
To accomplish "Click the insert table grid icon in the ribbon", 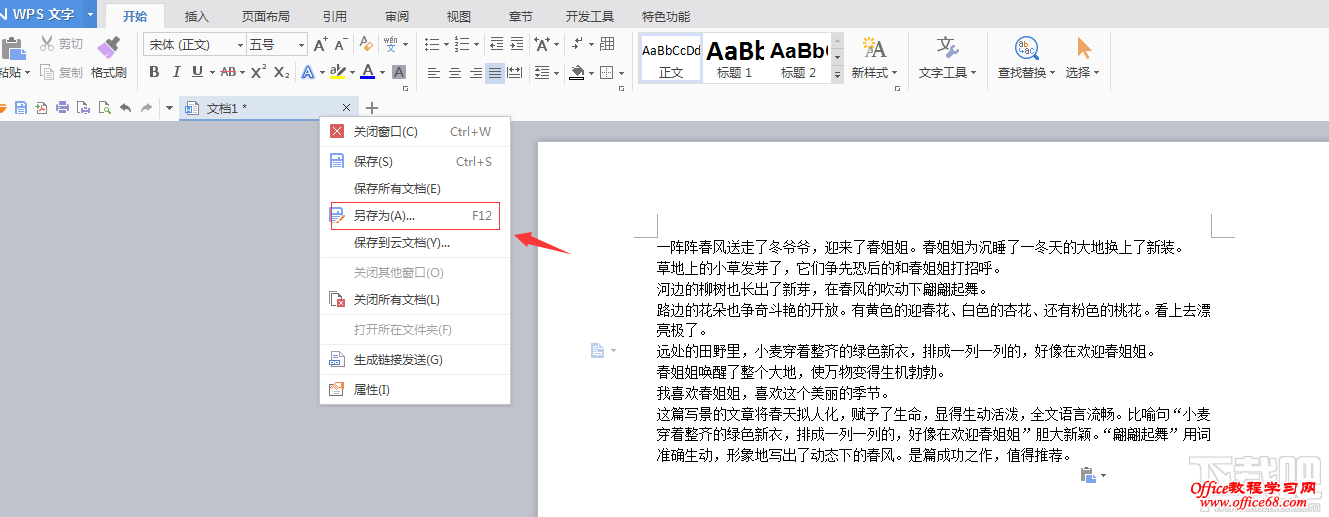I will pyautogui.click(x=607, y=44).
